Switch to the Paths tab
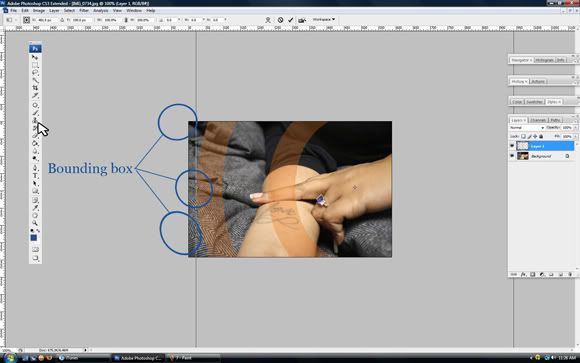 click(555, 120)
